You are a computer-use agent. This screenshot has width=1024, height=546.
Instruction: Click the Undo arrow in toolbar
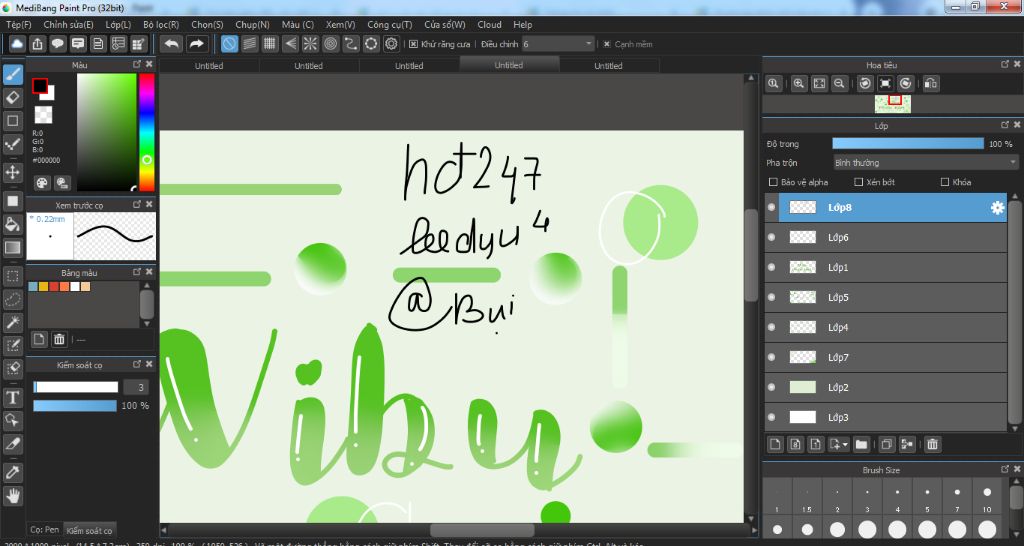point(171,44)
